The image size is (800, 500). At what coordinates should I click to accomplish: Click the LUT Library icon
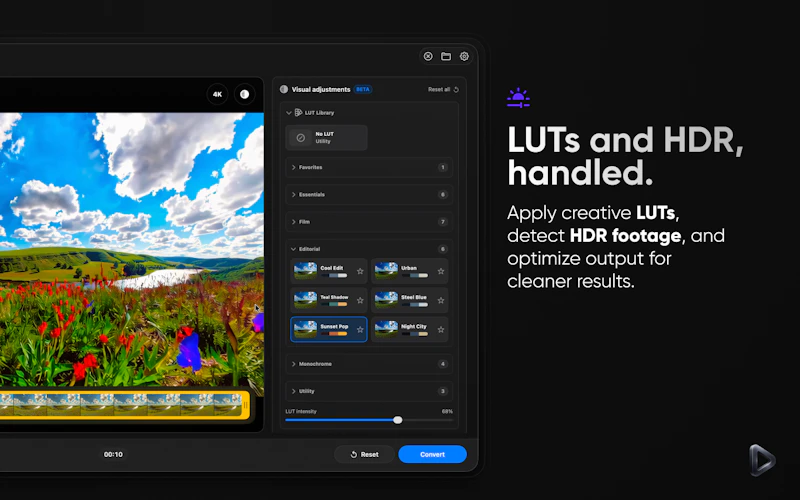click(x=298, y=113)
